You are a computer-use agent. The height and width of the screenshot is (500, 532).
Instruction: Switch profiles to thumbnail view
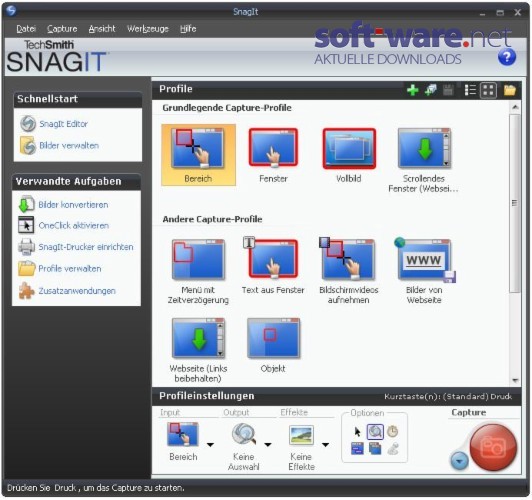(x=489, y=90)
